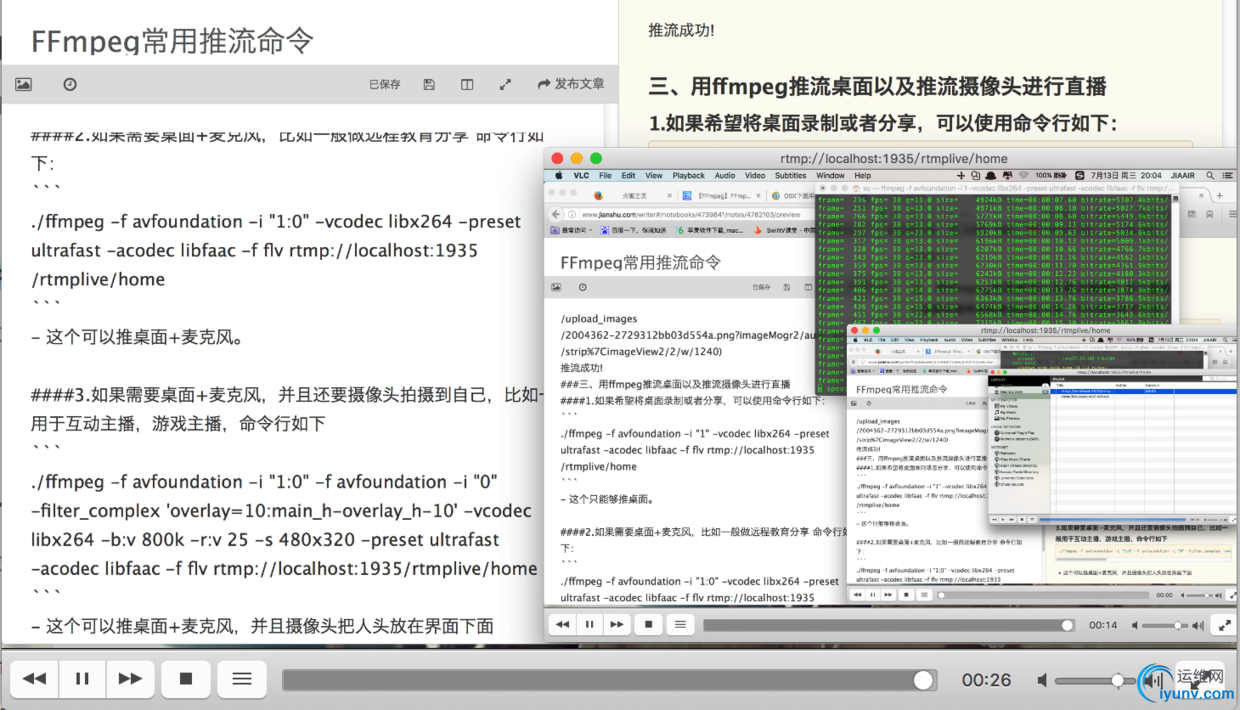Open the Subtitles menu in VLC menu bar
The height and width of the screenshot is (710, 1240).
click(791, 175)
